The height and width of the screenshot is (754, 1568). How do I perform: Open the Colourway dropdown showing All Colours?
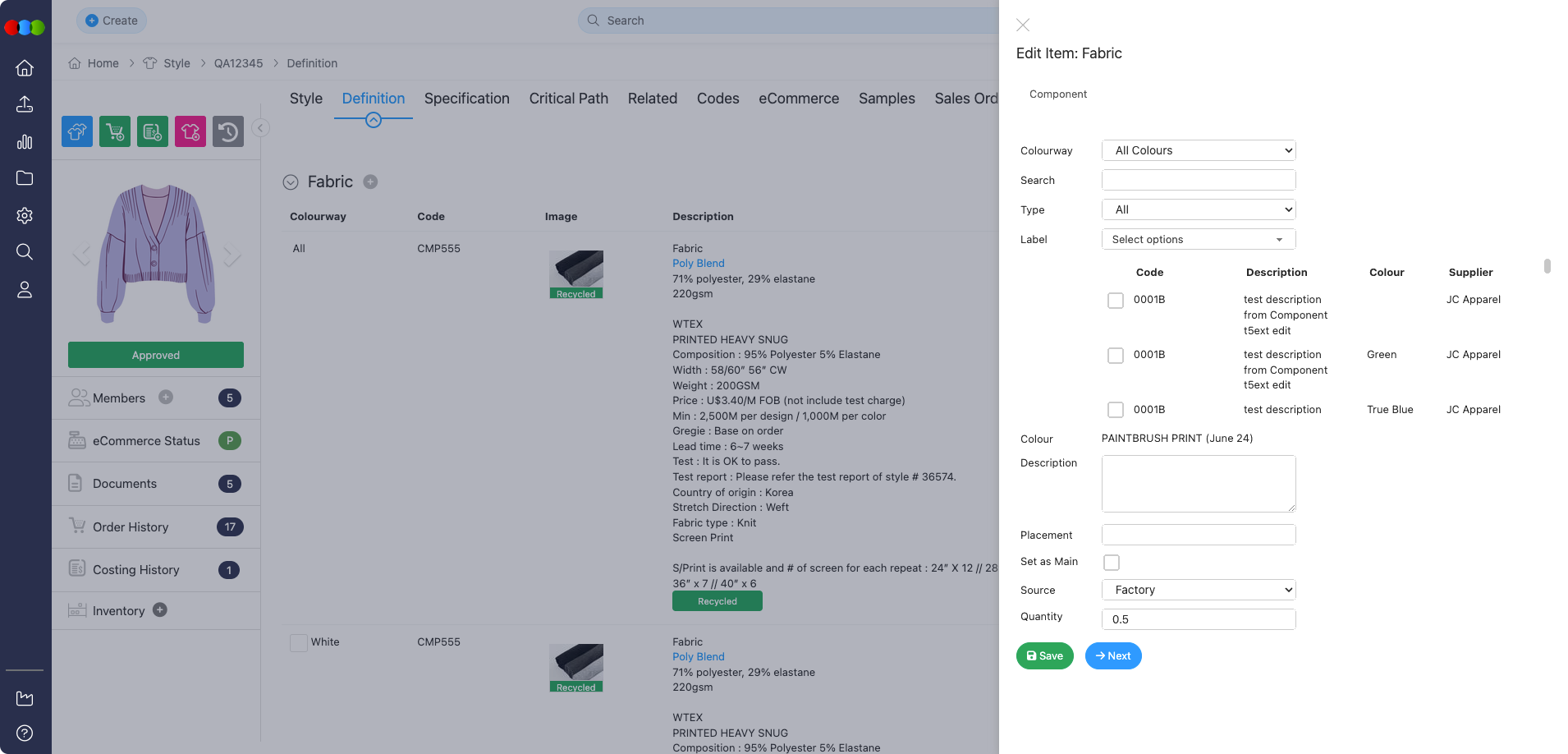coord(1199,150)
